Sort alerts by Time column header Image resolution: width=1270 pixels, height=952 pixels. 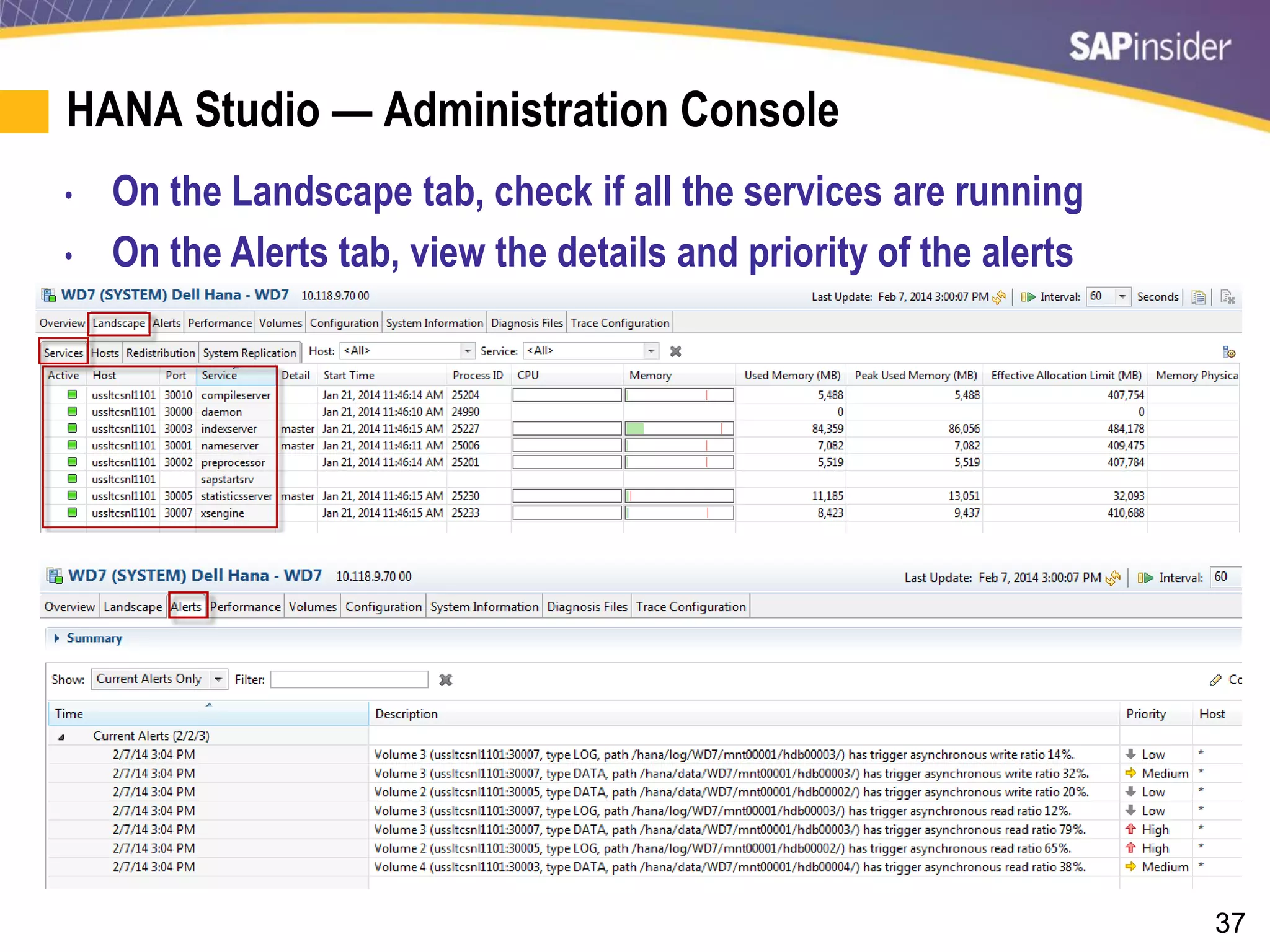pyautogui.click(x=208, y=714)
